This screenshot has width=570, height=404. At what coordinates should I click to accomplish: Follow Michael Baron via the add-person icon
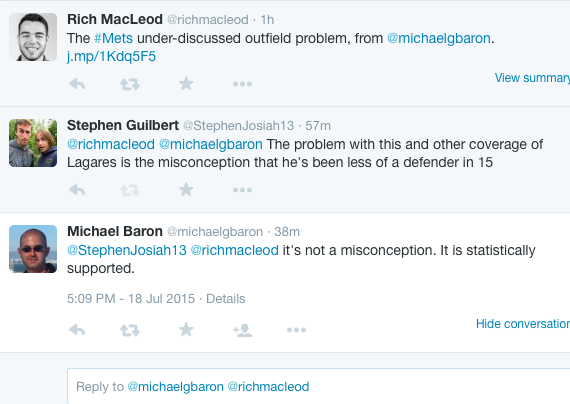(242, 330)
